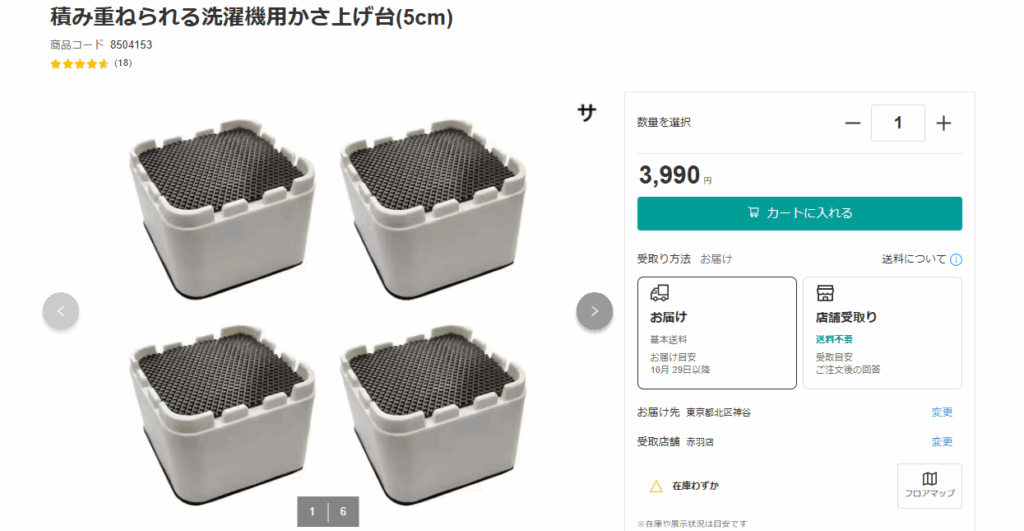Click the top-left riser product image
The image size is (1024, 531).
click(222, 209)
